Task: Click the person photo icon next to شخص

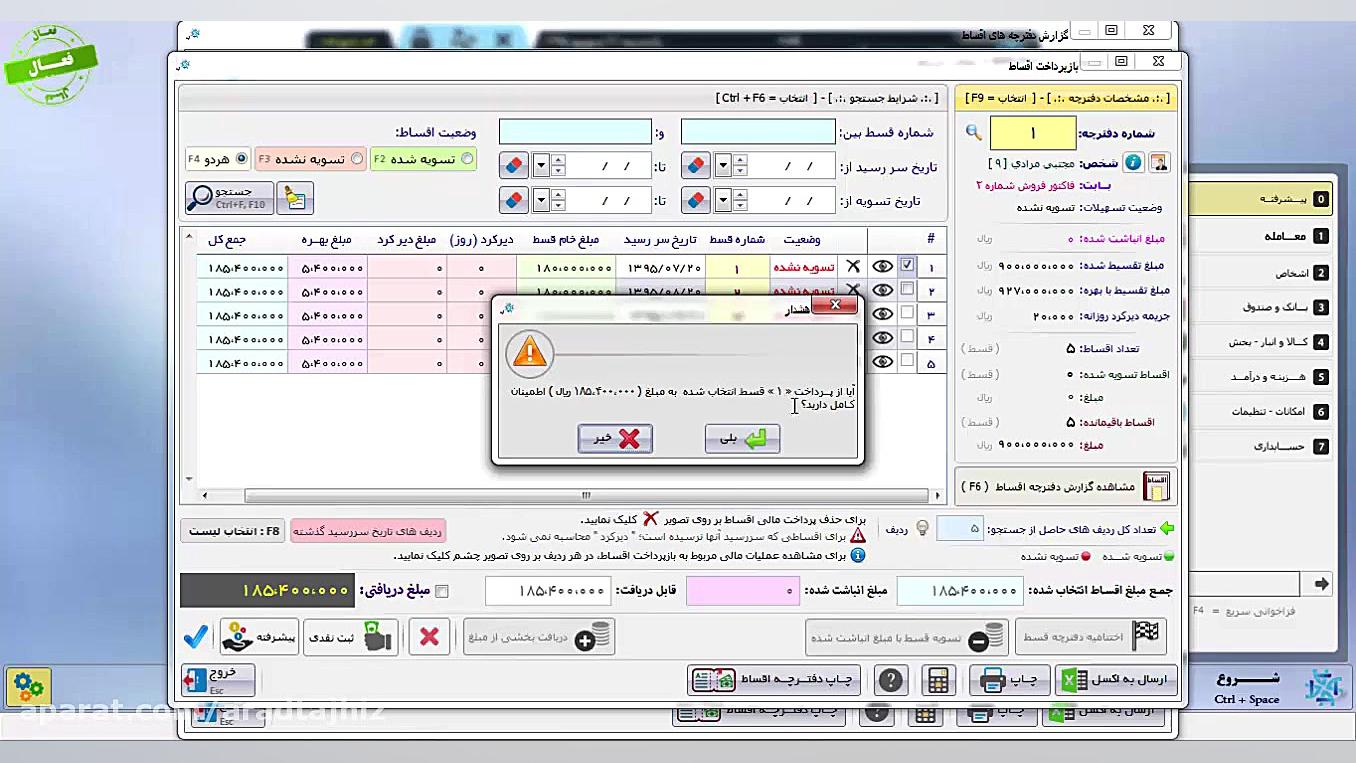Action: [1160, 162]
